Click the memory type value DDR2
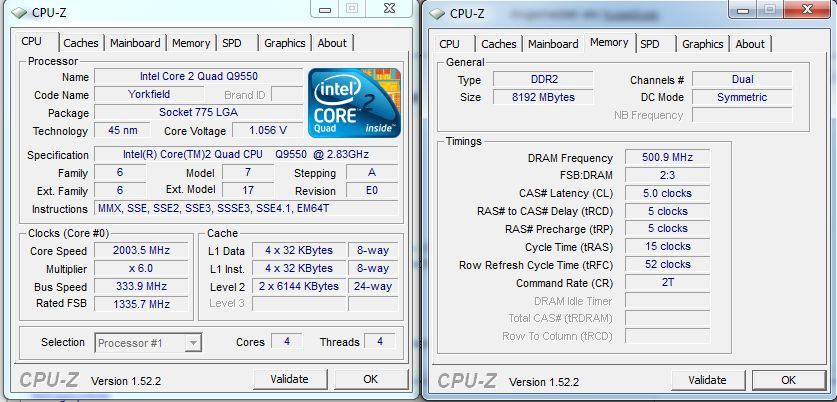 point(543,79)
